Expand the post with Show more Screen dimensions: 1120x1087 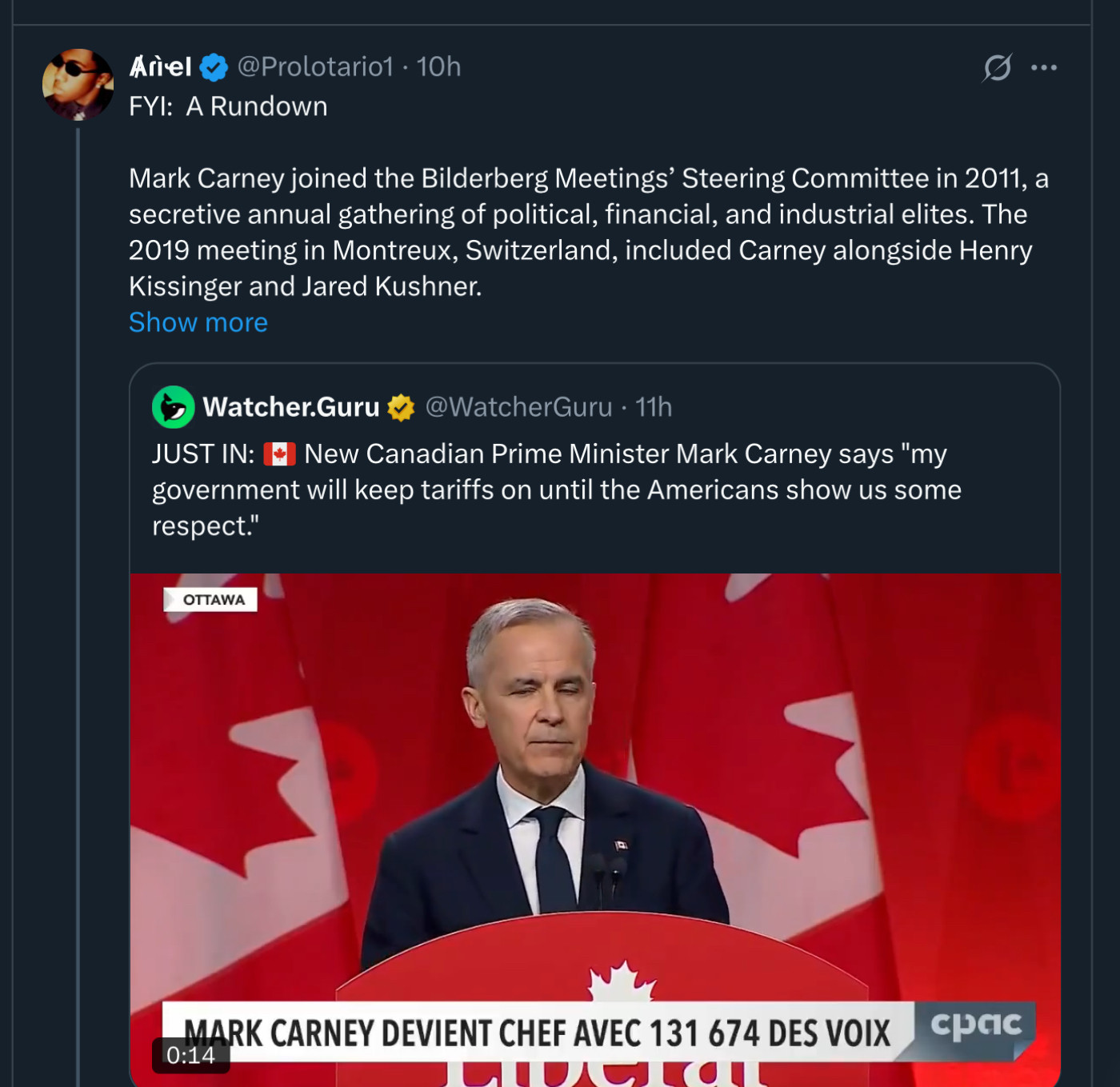(198, 322)
